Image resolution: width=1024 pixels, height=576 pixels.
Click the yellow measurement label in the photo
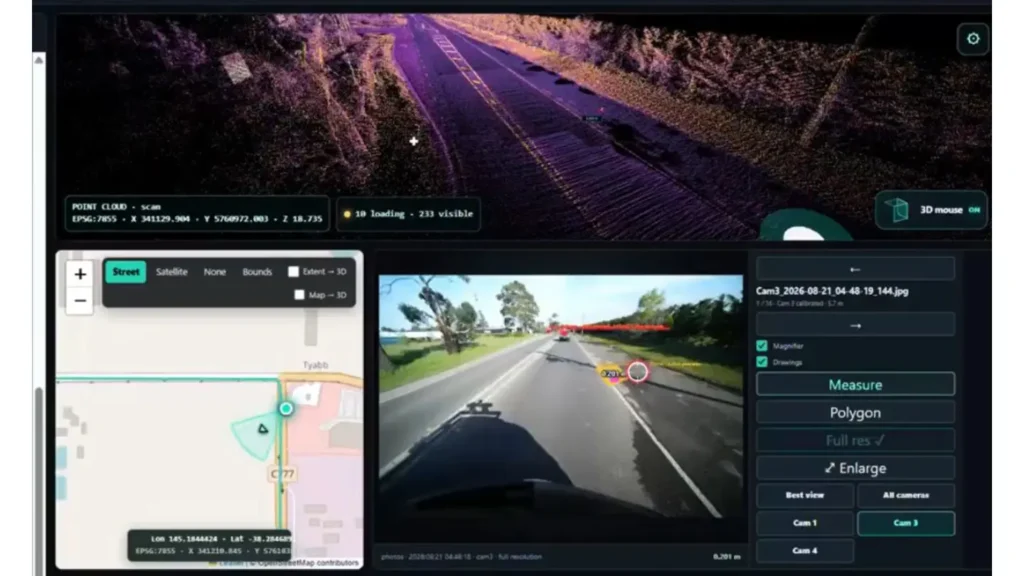pos(611,374)
